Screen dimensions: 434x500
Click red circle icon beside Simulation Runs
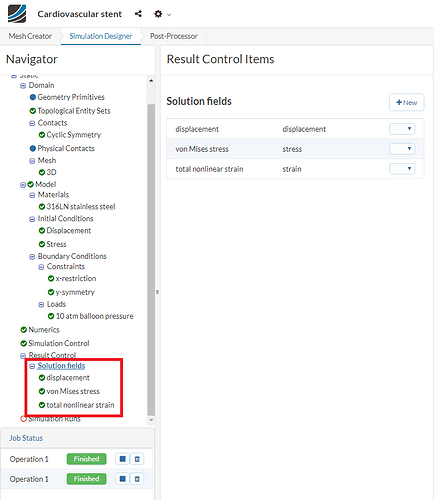(23, 419)
